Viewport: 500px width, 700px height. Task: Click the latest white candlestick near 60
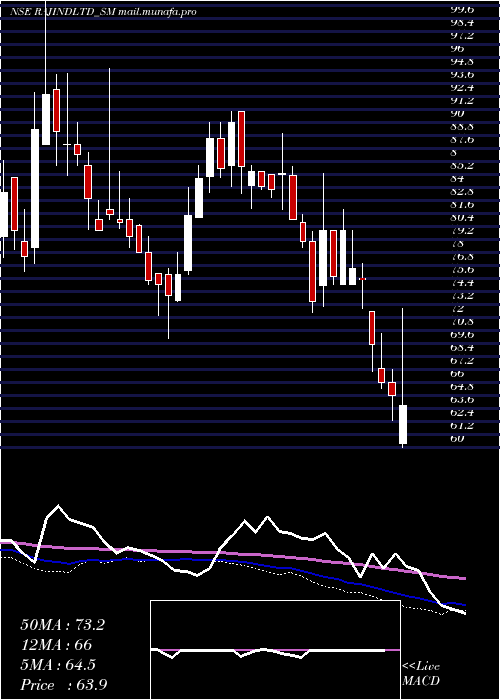(403, 424)
